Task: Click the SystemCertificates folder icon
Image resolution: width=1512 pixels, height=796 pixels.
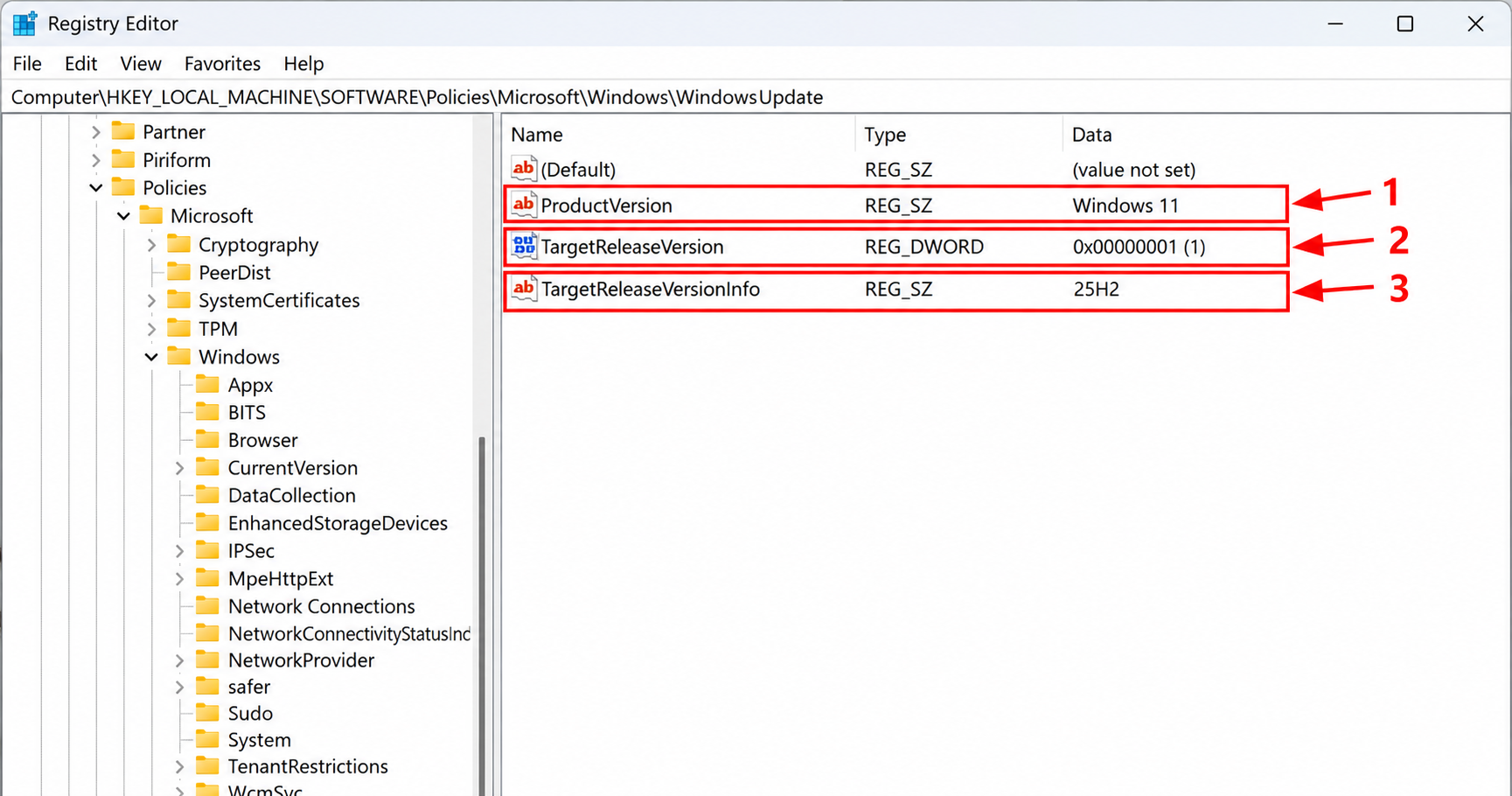Action: click(x=178, y=300)
